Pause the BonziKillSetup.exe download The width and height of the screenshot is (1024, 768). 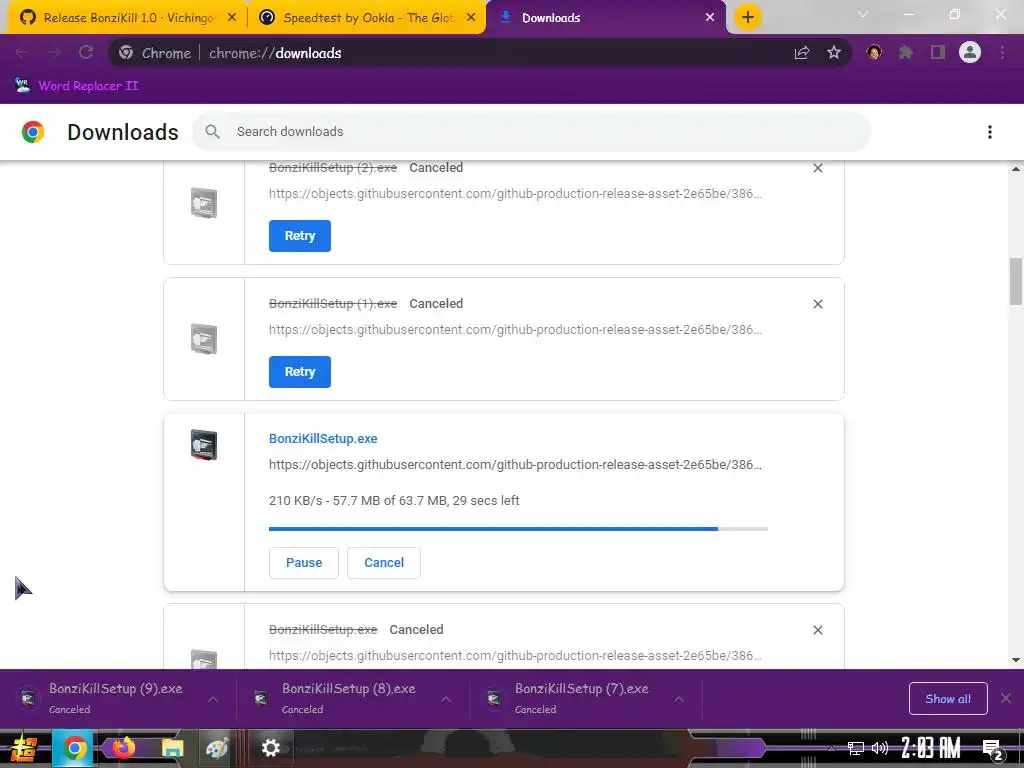pyautogui.click(x=304, y=563)
